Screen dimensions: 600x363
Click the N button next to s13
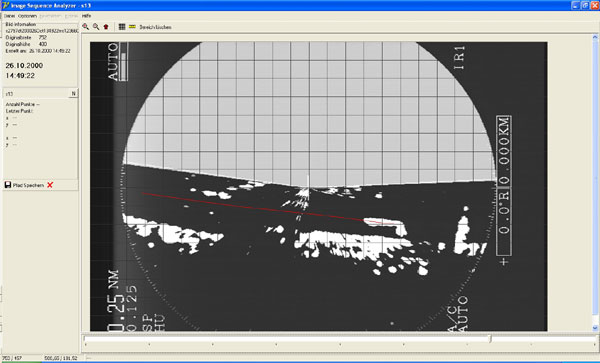click(73, 93)
